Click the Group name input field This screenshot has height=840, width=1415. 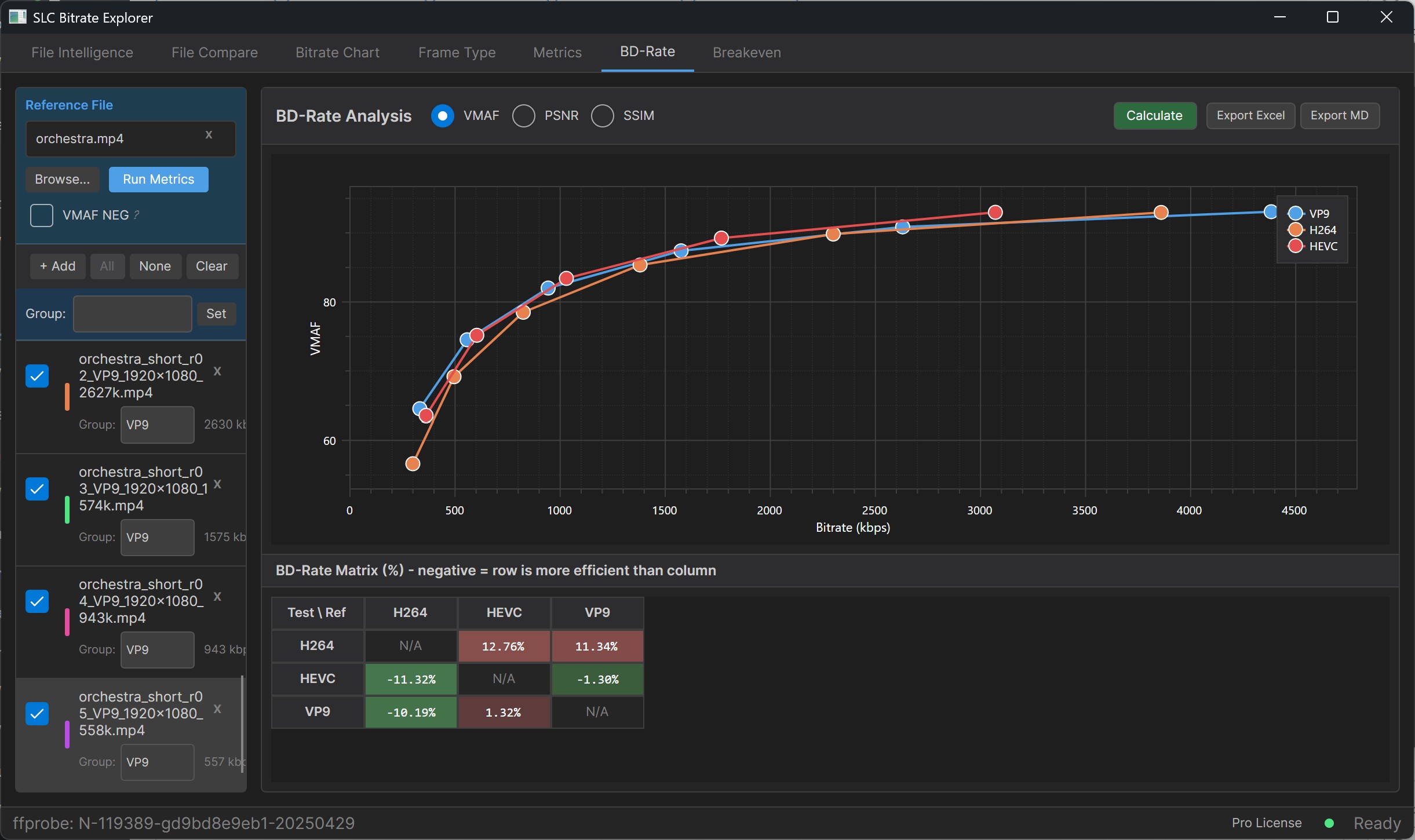pyautogui.click(x=133, y=314)
